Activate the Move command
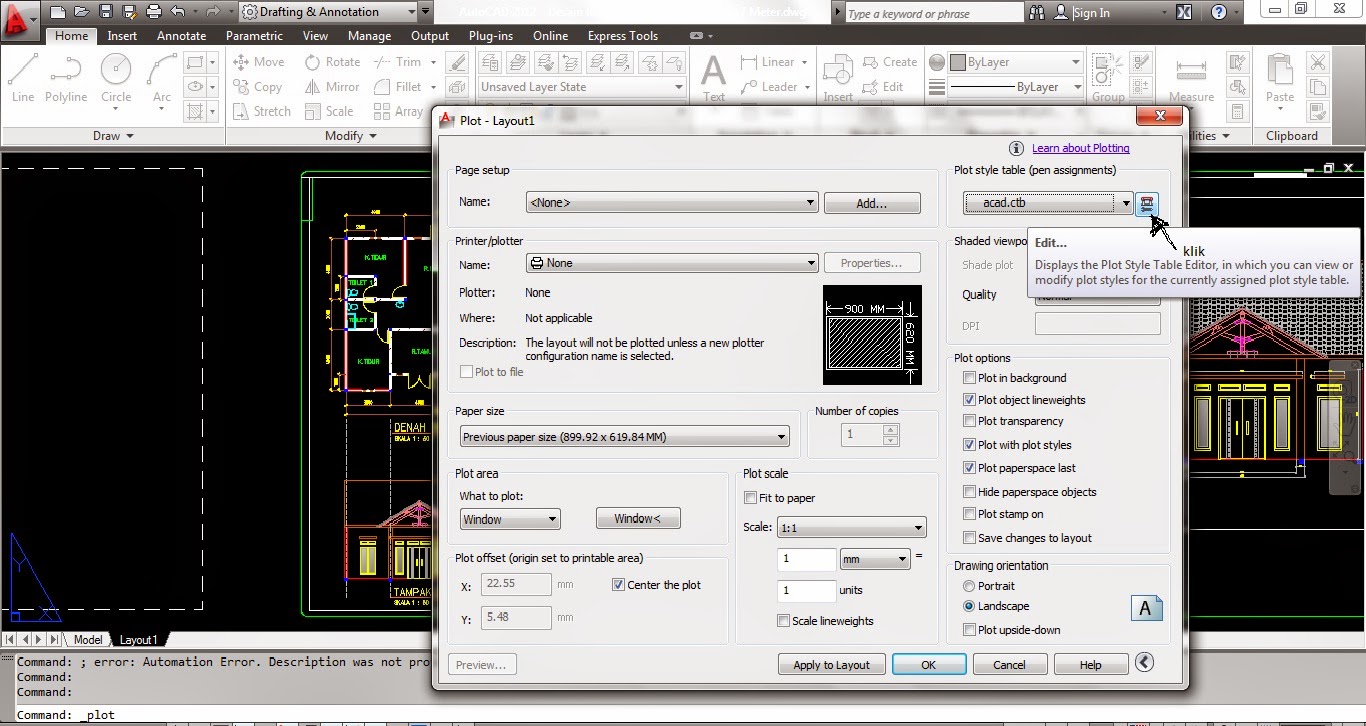This screenshot has width=1366, height=726. click(x=258, y=61)
